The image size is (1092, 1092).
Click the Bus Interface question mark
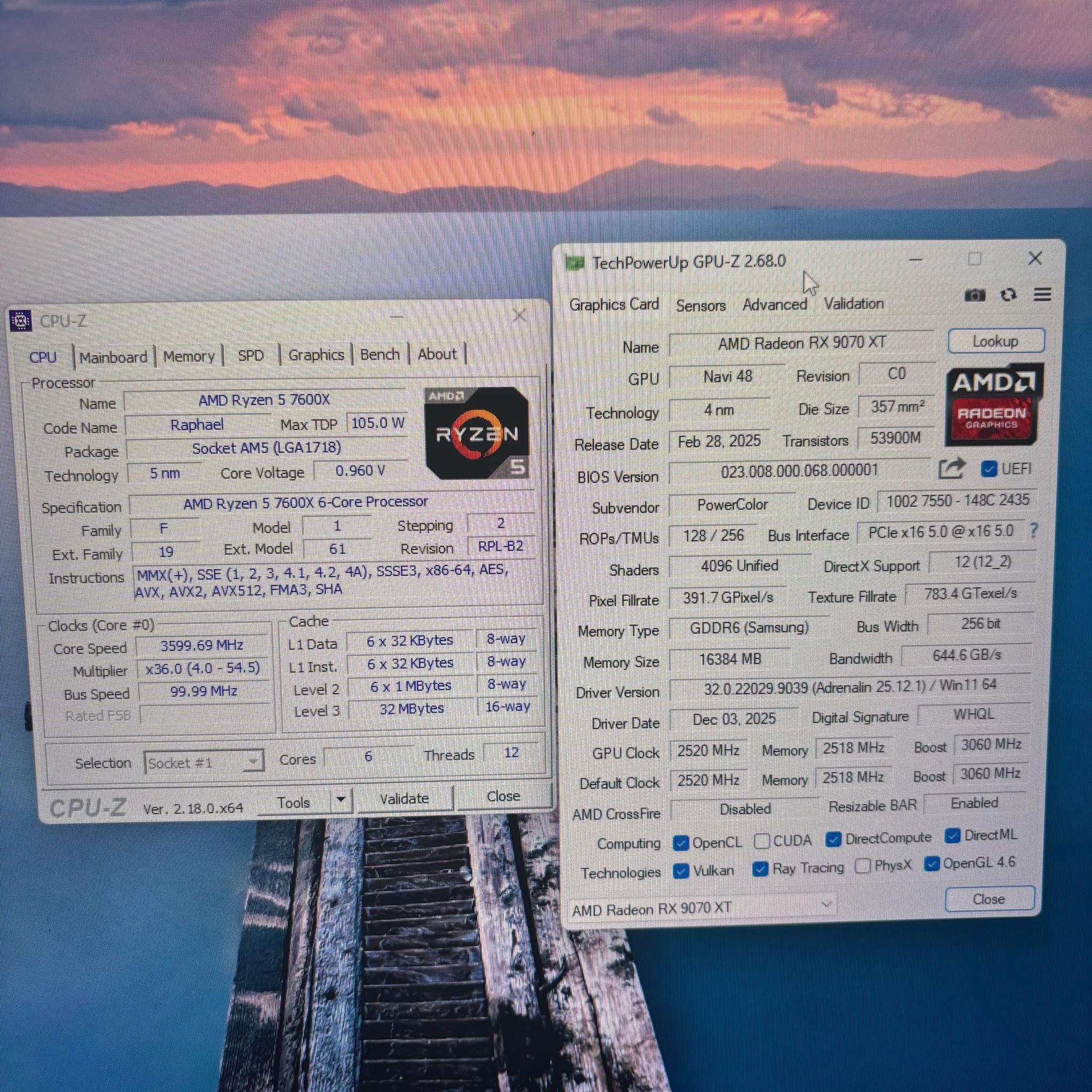tap(1033, 530)
